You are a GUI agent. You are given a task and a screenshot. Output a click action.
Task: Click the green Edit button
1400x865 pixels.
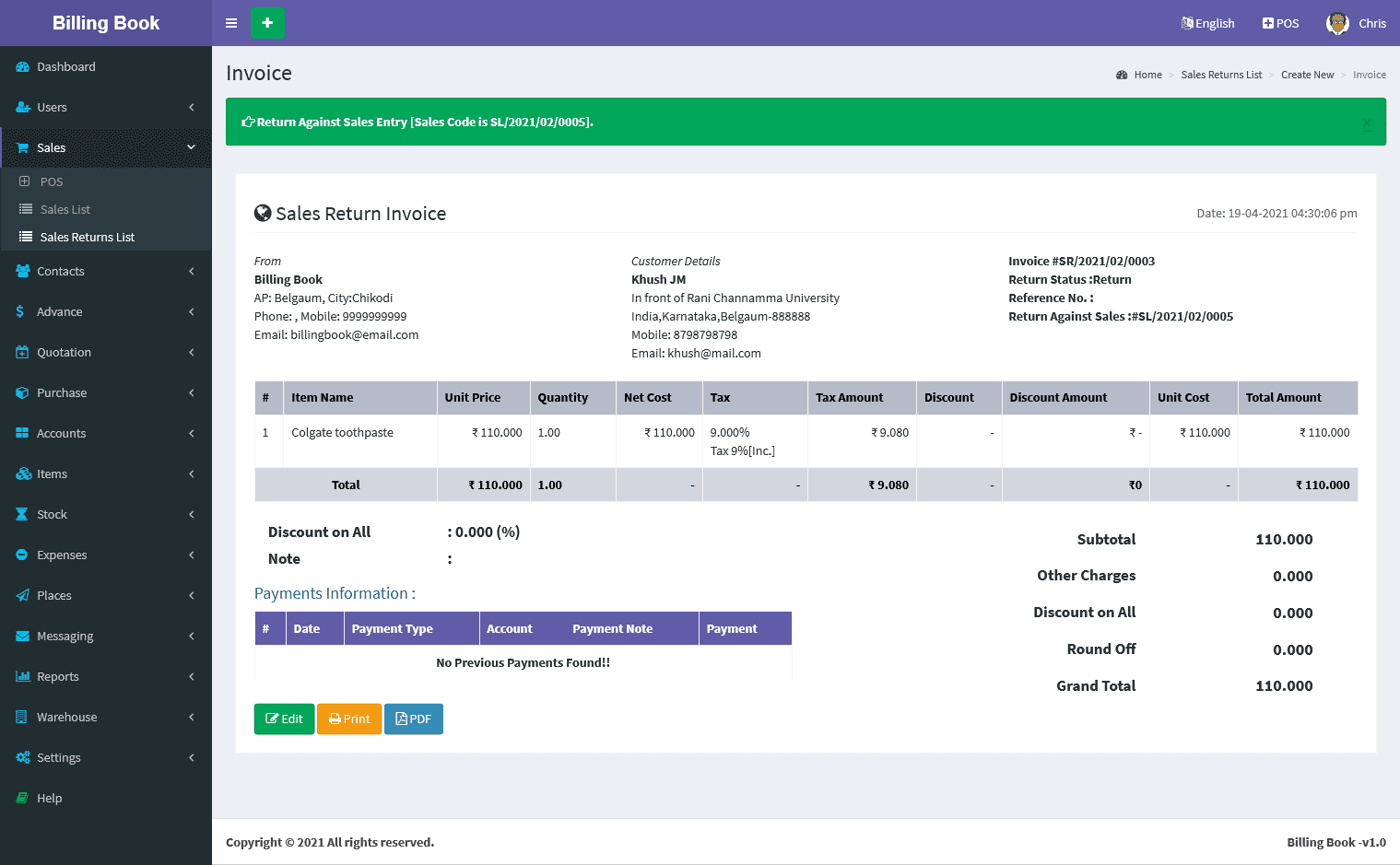(284, 719)
